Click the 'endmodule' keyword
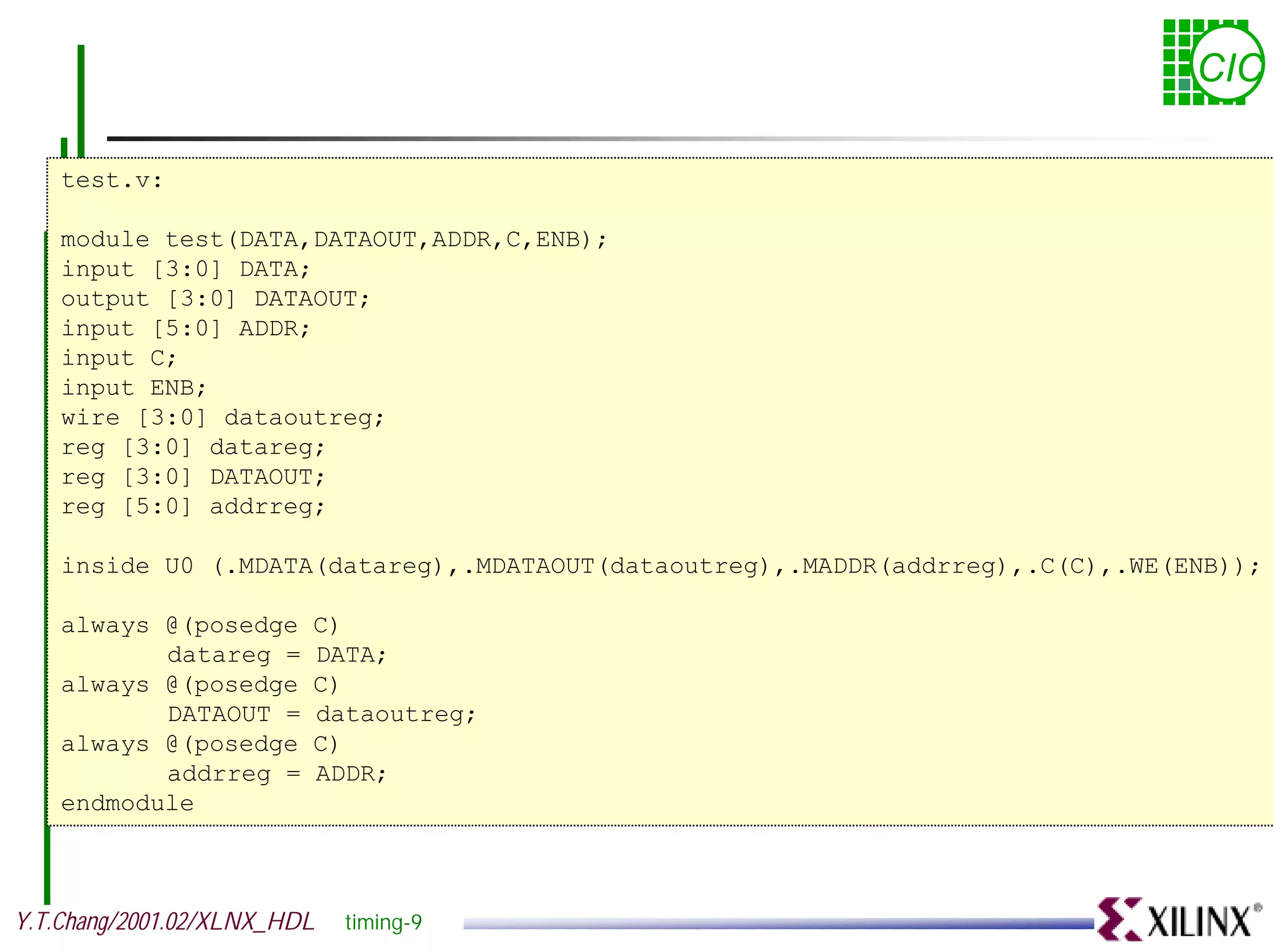 click(x=128, y=804)
